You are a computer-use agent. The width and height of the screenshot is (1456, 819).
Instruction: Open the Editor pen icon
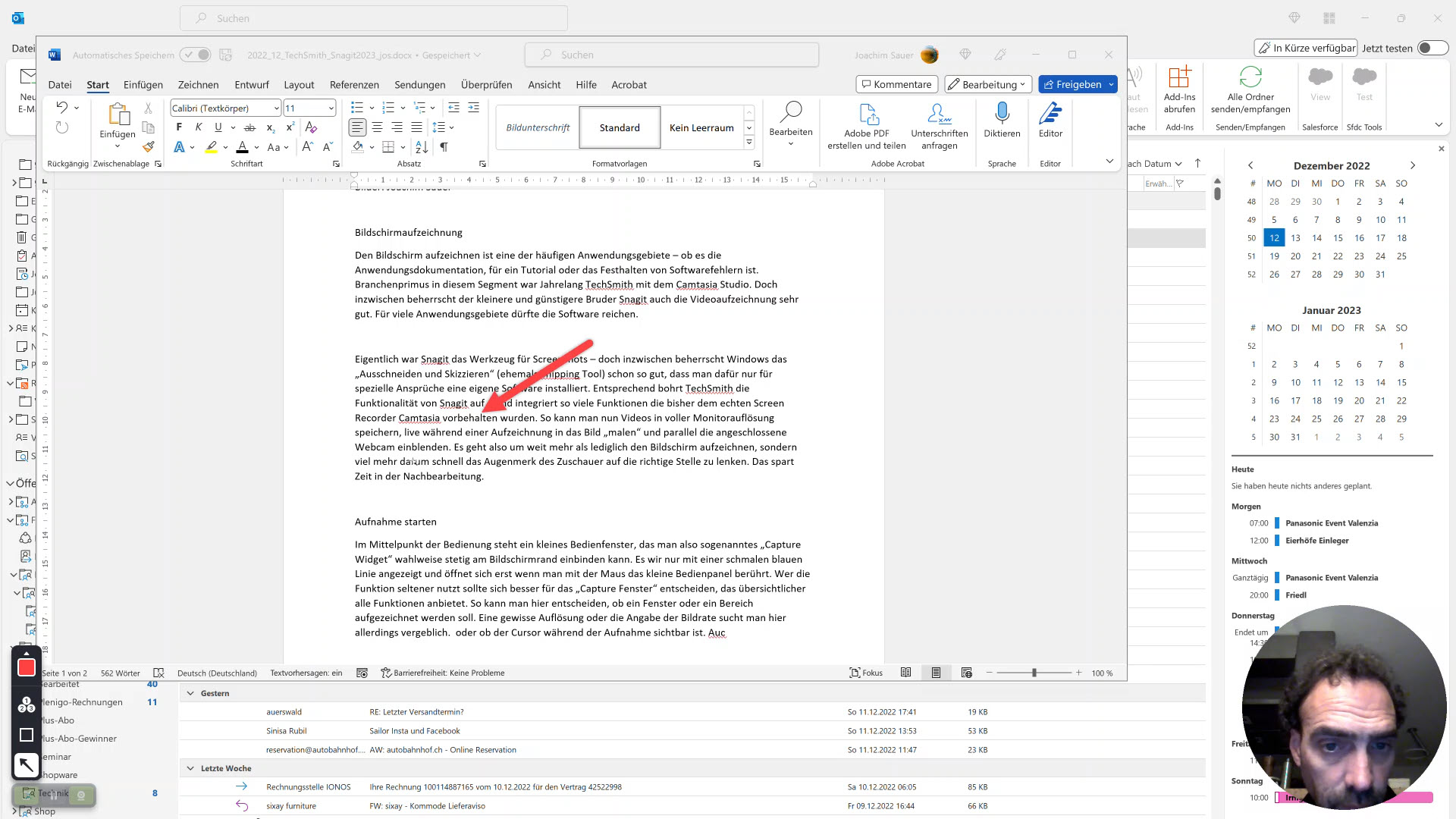(x=1050, y=114)
